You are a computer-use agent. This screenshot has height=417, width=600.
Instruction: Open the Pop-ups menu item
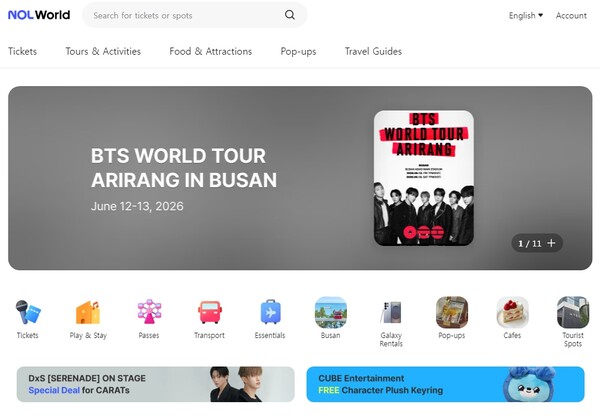click(x=298, y=51)
